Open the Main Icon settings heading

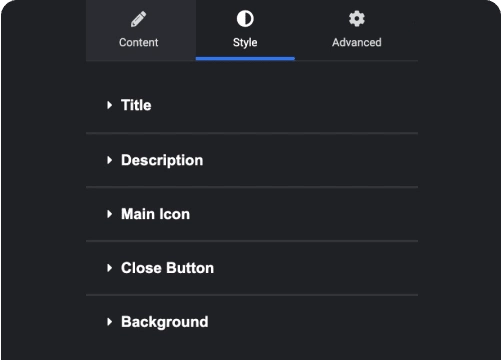click(155, 214)
